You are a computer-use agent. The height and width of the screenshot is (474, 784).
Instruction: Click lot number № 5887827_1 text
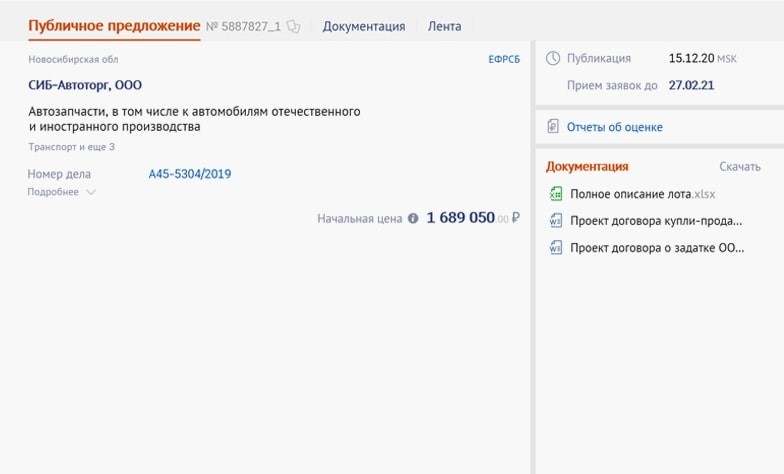tap(244, 26)
